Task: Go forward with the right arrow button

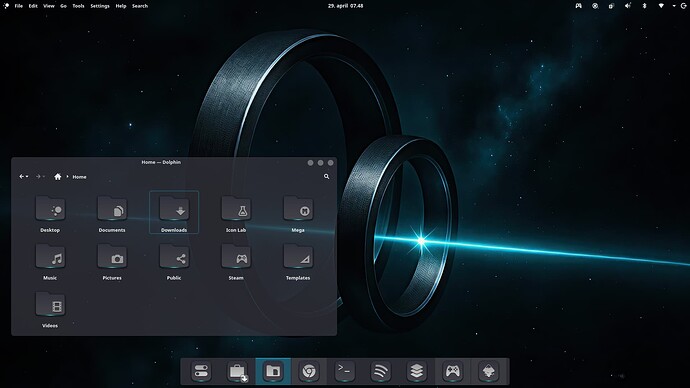Action: [38, 176]
